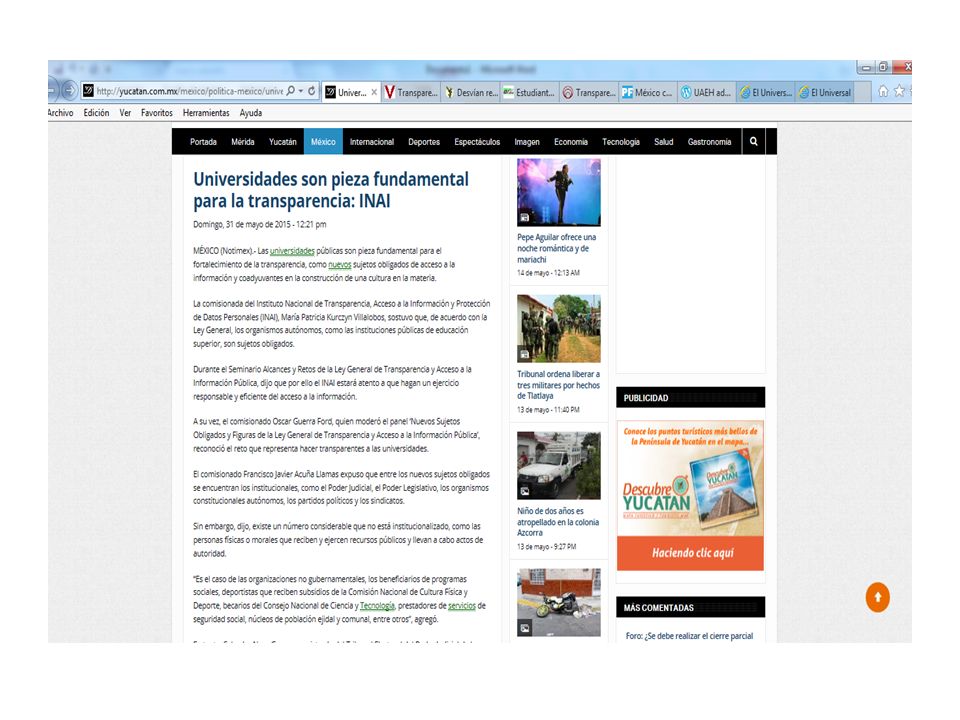This screenshot has height=720, width=960.
Task: Click the gallery icon on the motorcycle photo
Action: tap(525, 628)
